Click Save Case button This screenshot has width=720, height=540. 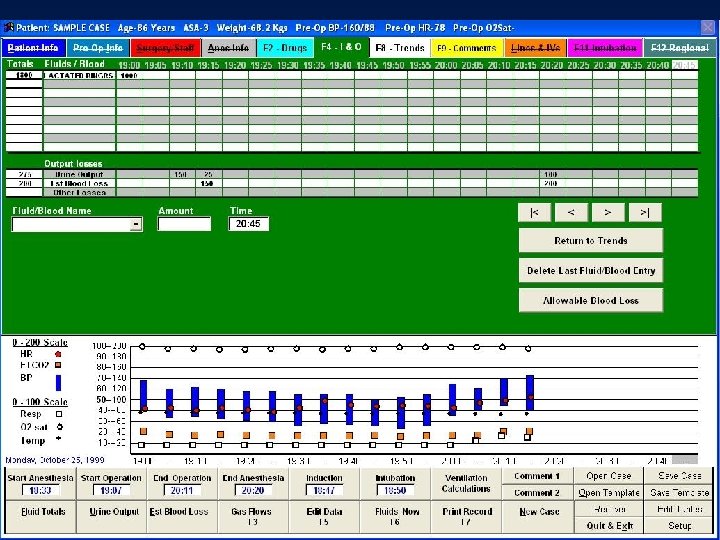click(x=679, y=476)
